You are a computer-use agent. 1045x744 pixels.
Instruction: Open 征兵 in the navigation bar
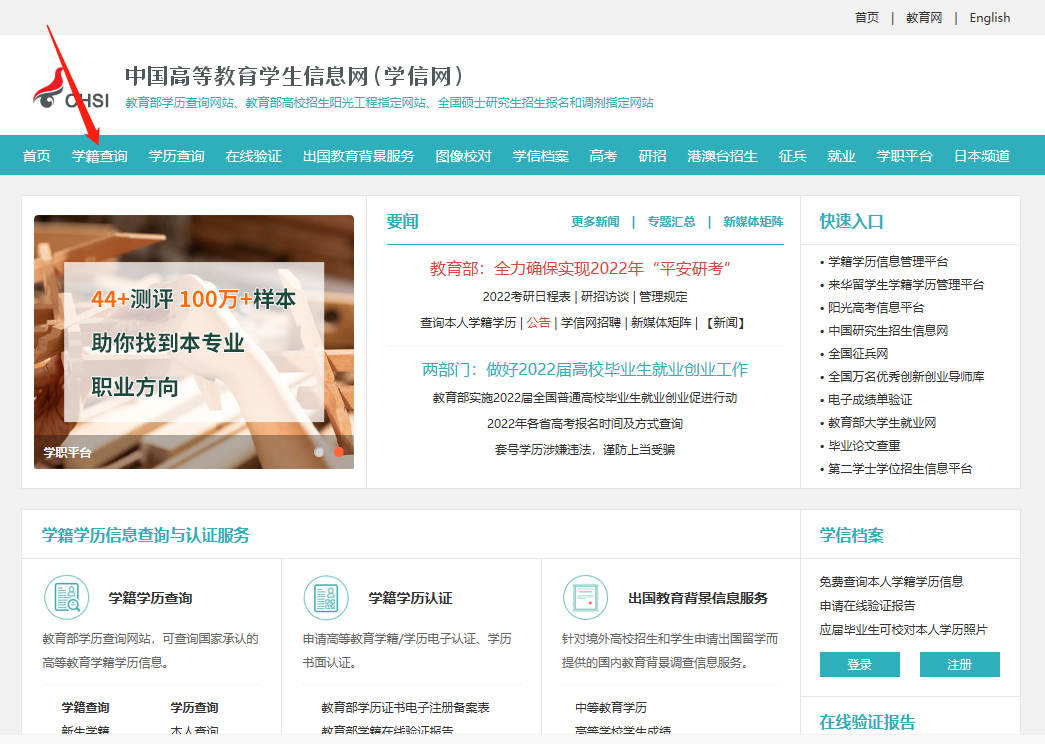coord(792,156)
